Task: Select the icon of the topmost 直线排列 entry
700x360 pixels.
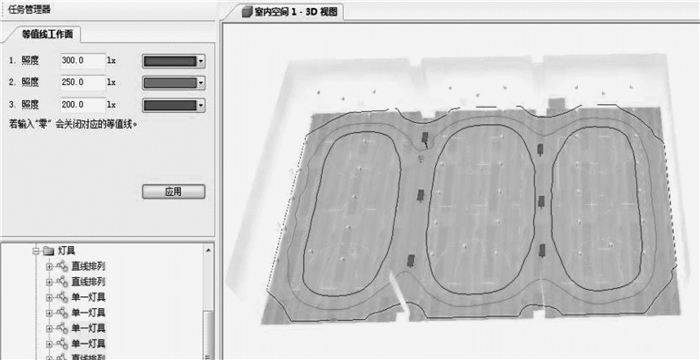Action: (x=62, y=267)
